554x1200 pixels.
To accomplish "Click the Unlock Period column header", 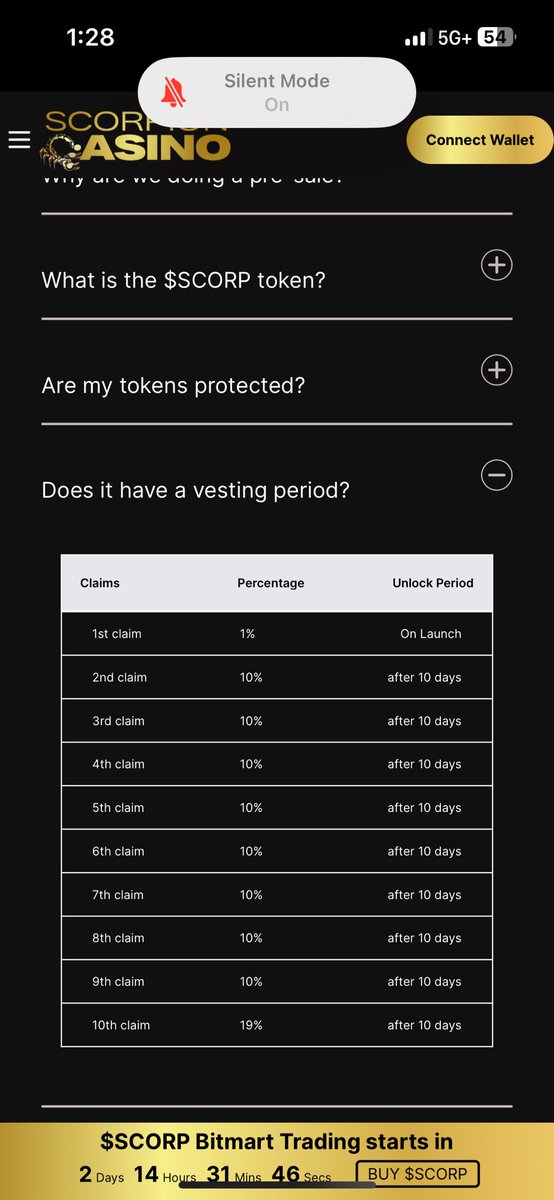I will click(x=433, y=583).
